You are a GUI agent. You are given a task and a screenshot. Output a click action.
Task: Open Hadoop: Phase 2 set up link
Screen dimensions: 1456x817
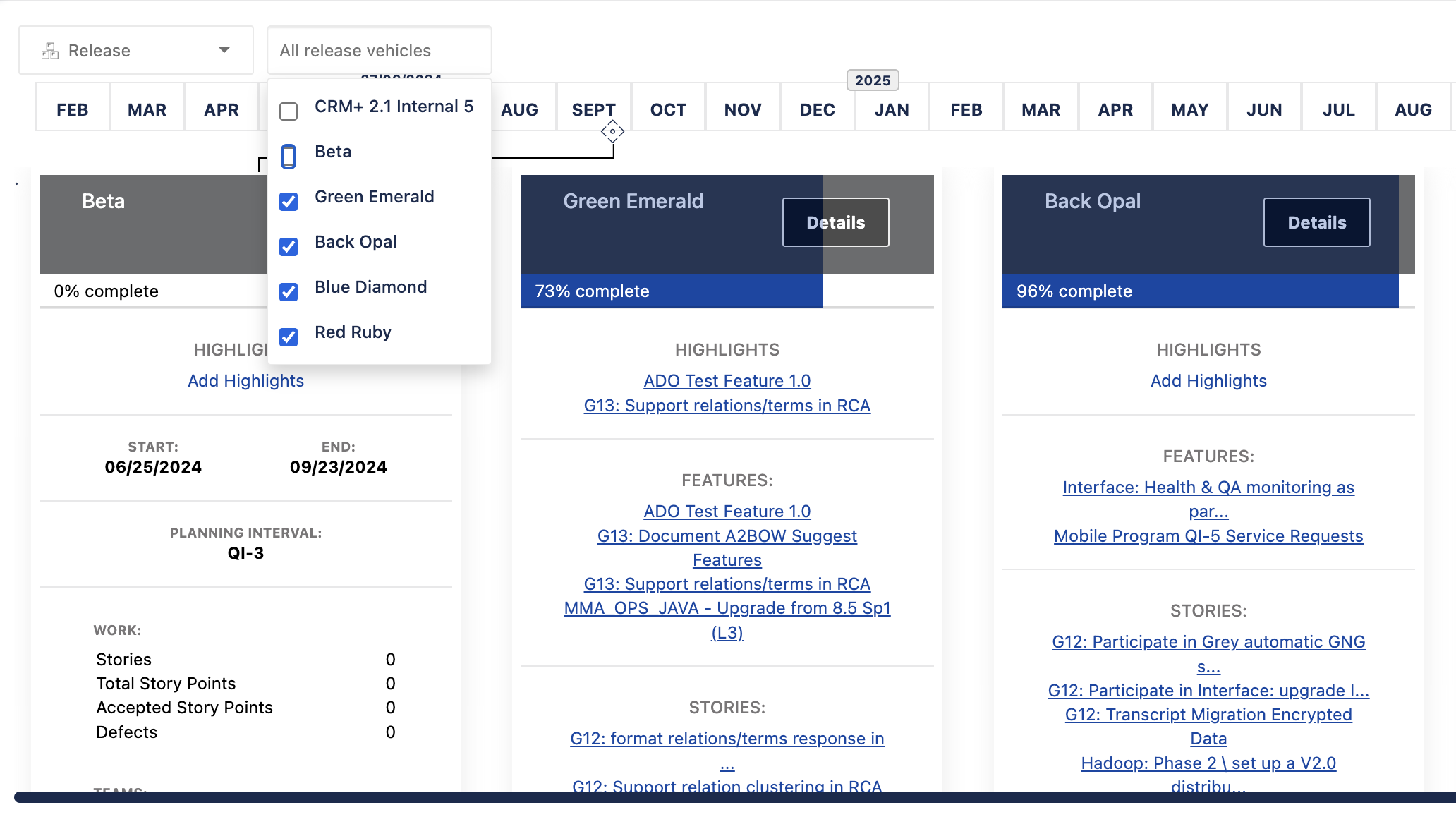(1208, 775)
